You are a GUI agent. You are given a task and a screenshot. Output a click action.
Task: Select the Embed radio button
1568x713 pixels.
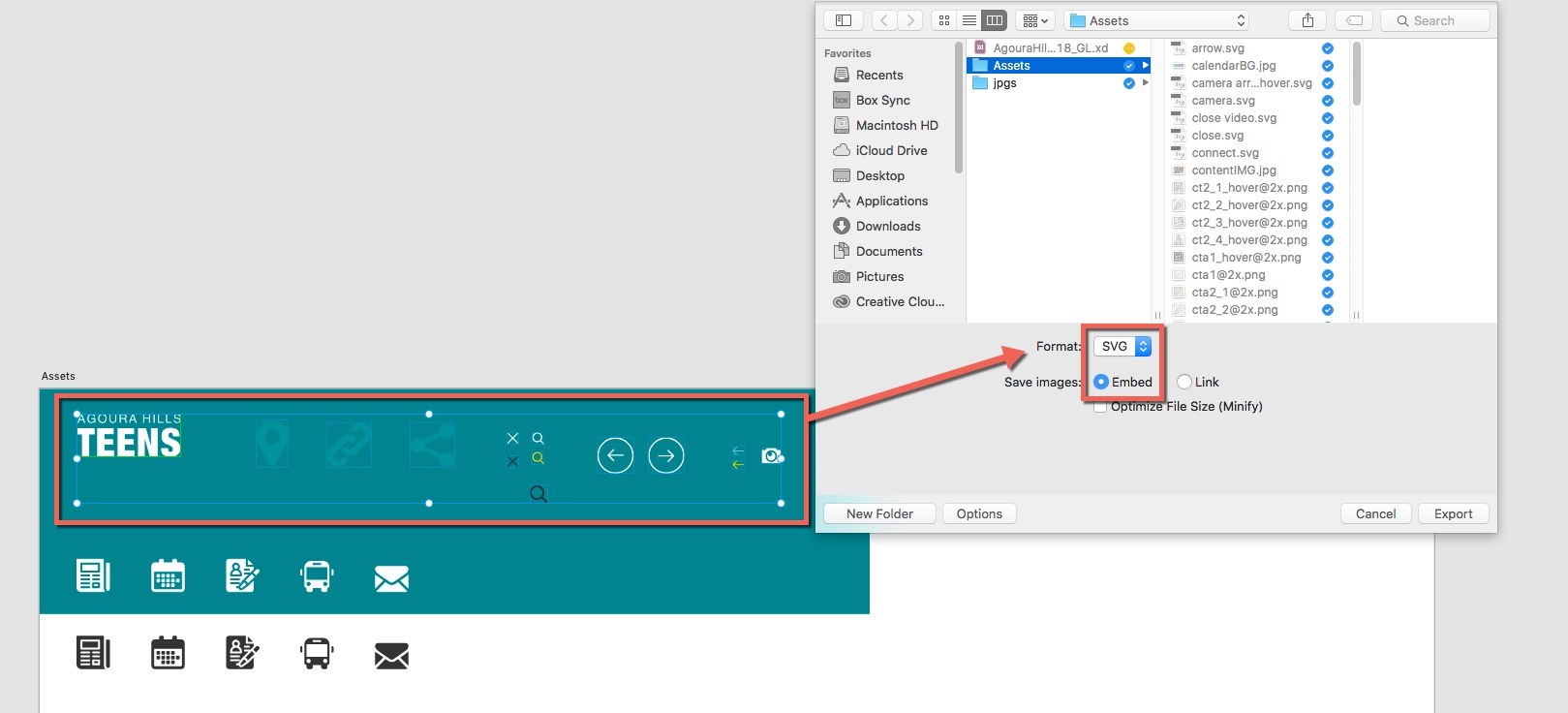pos(1101,382)
